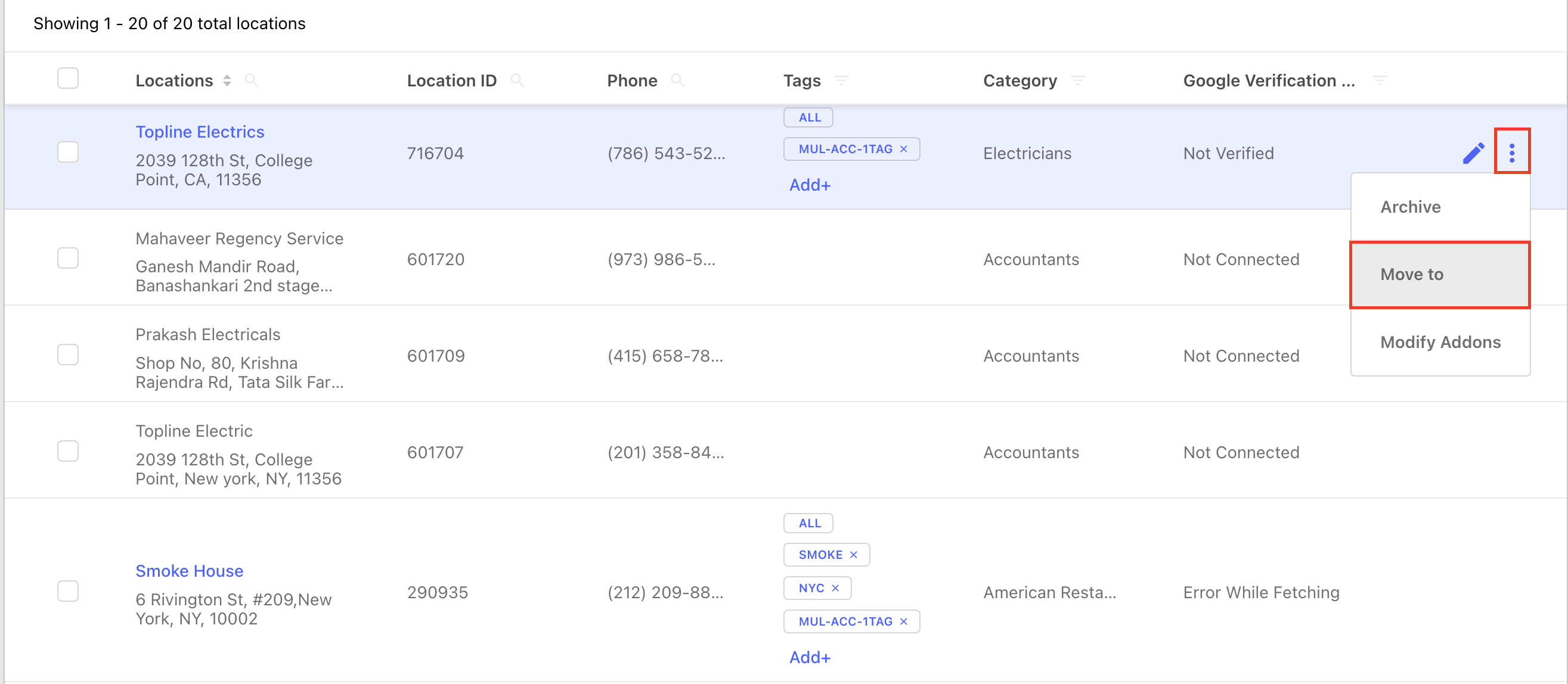Check Mahaveer Regency Service row
Screen dimensions: 1568x684
tap(67, 258)
